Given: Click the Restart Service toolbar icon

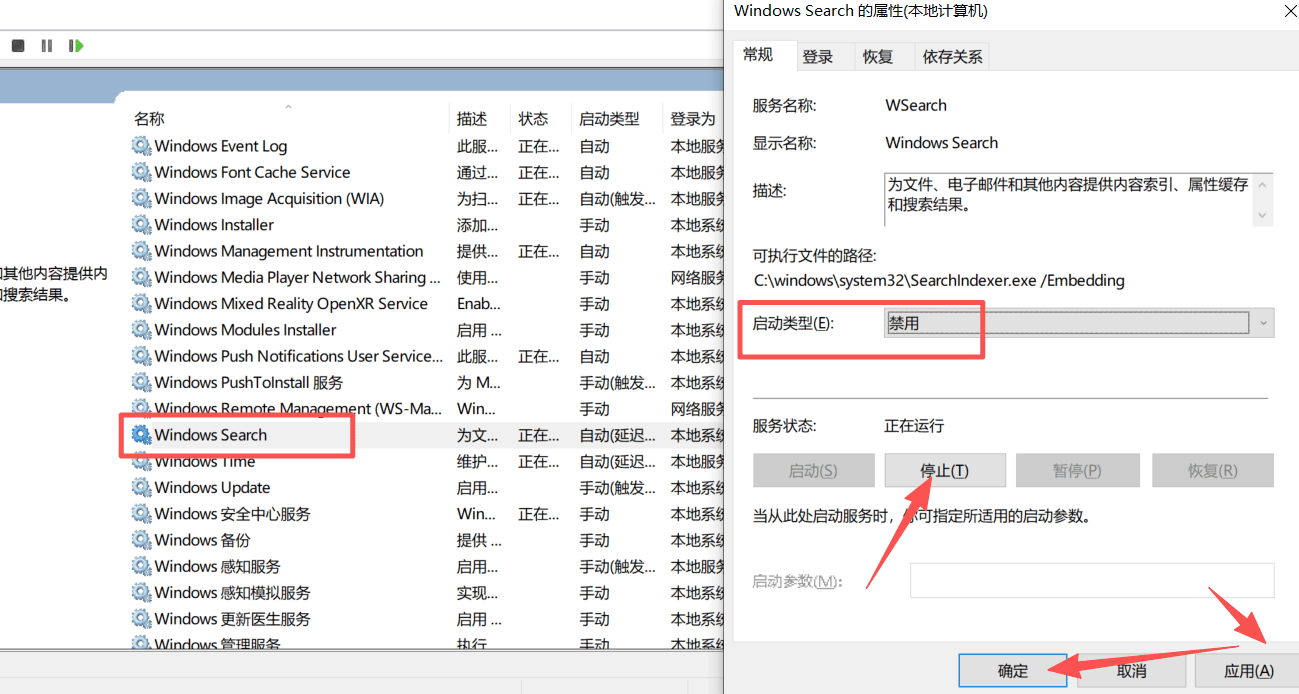Looking at the screenshot, I should point(76,46).
